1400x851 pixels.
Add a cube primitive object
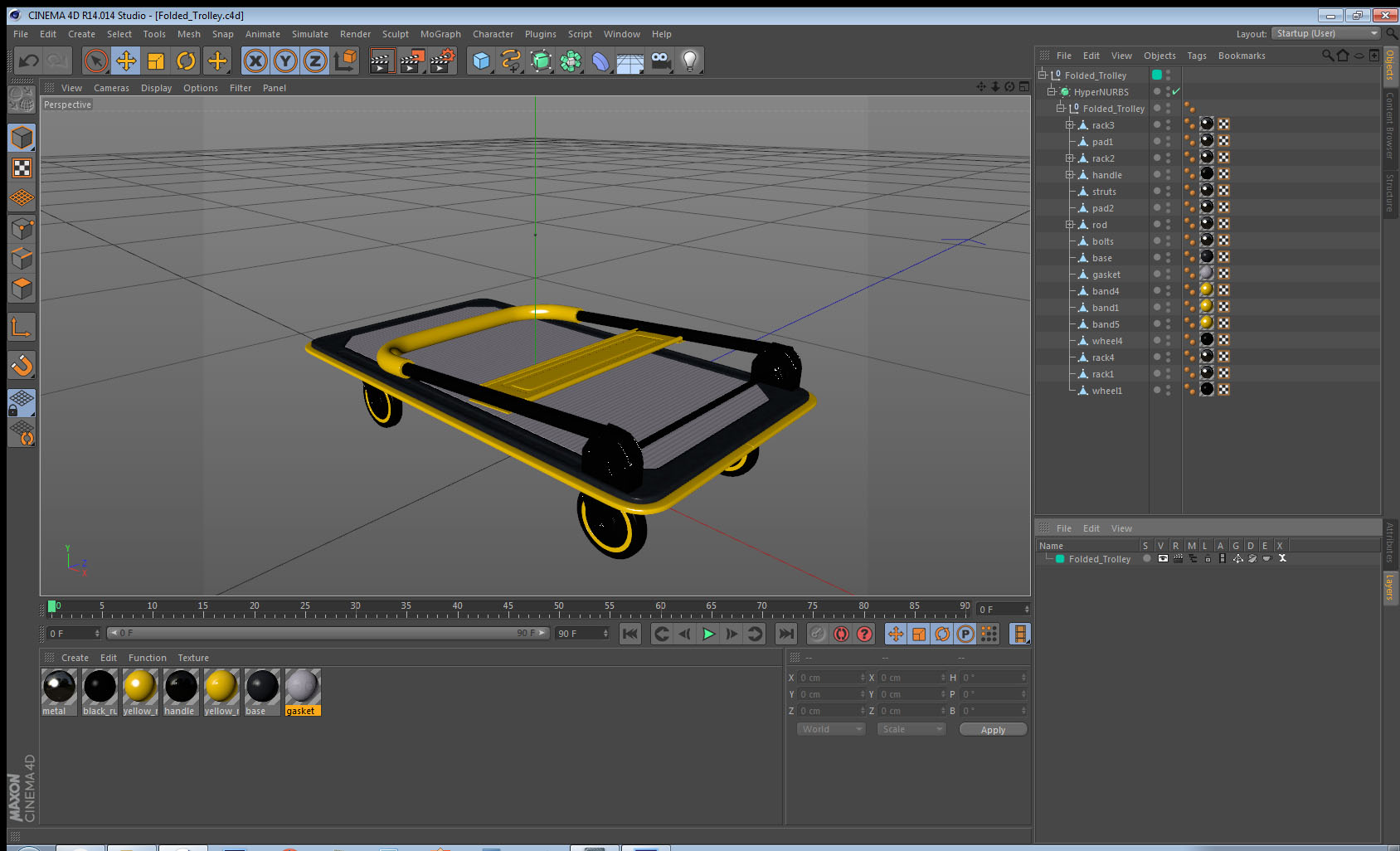pyautogui.click(x=482, y=61)
